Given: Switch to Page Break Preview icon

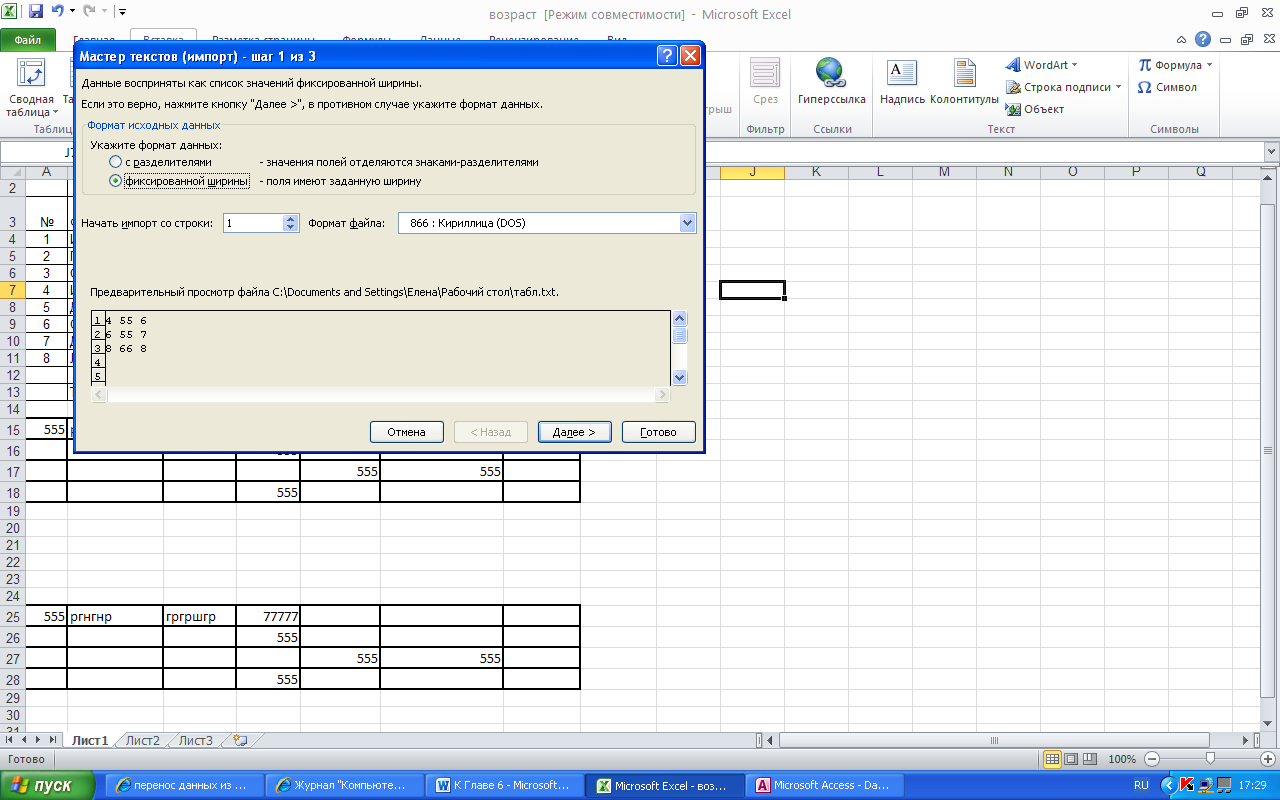Looking at the screenshot, I should click(x=1088, y=759).
